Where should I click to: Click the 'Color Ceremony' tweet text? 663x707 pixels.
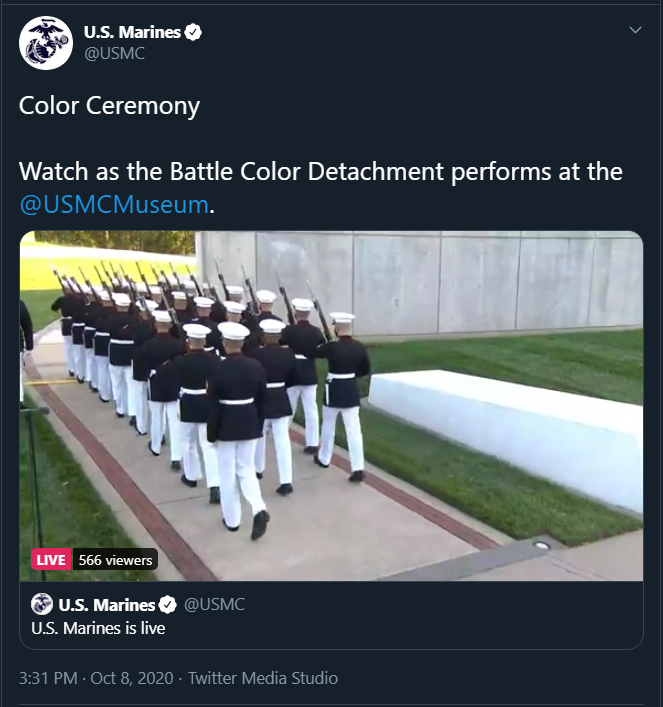(109, 106)
